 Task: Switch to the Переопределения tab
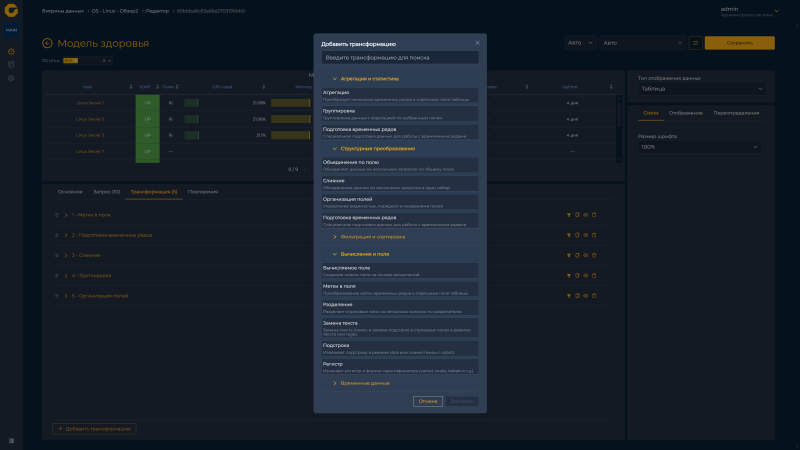click(736, 113)
